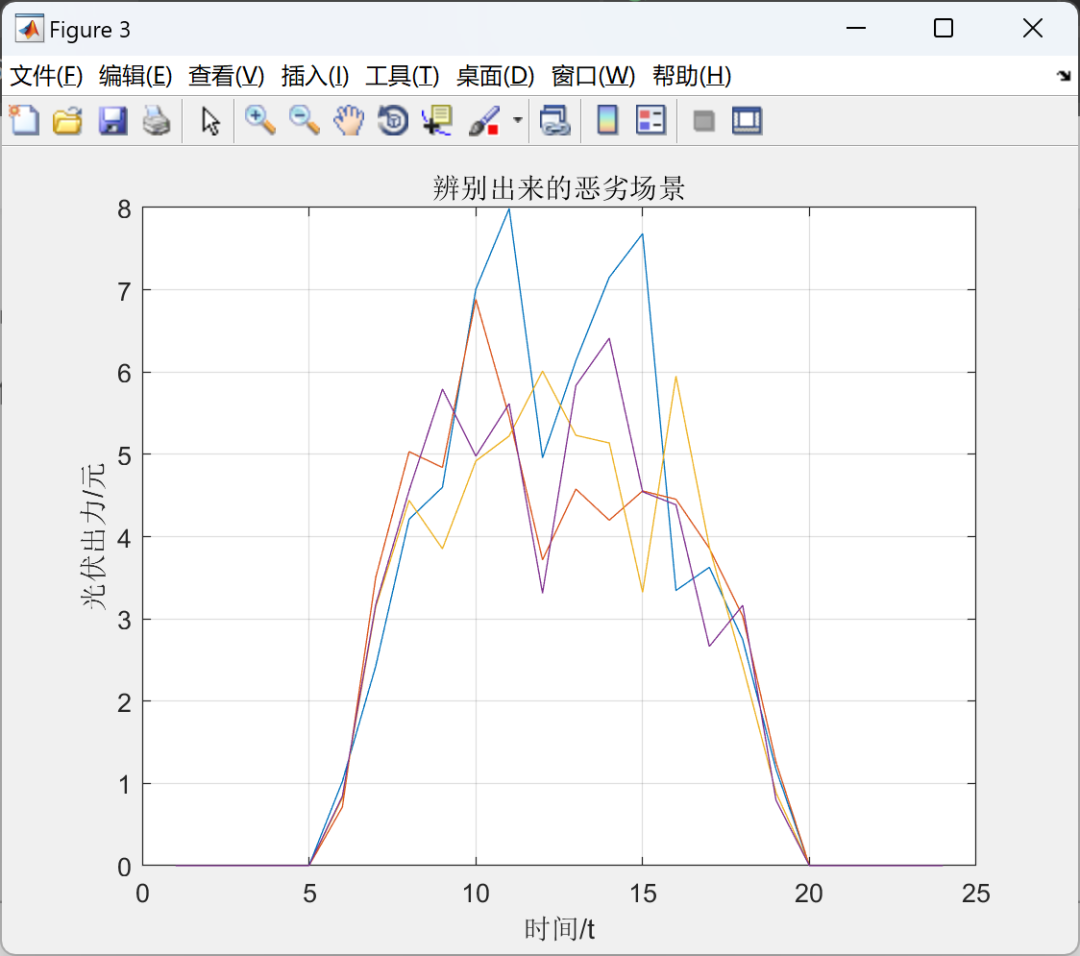Close the Figure 3 window
1080x956 pixels.
coord(1032,28)
